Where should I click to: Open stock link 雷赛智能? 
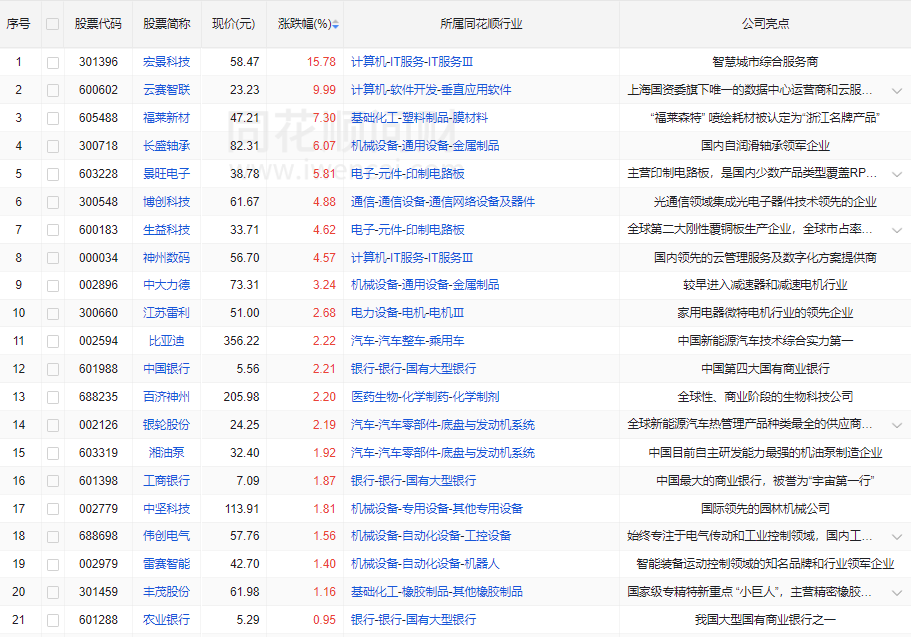(166, 564)
